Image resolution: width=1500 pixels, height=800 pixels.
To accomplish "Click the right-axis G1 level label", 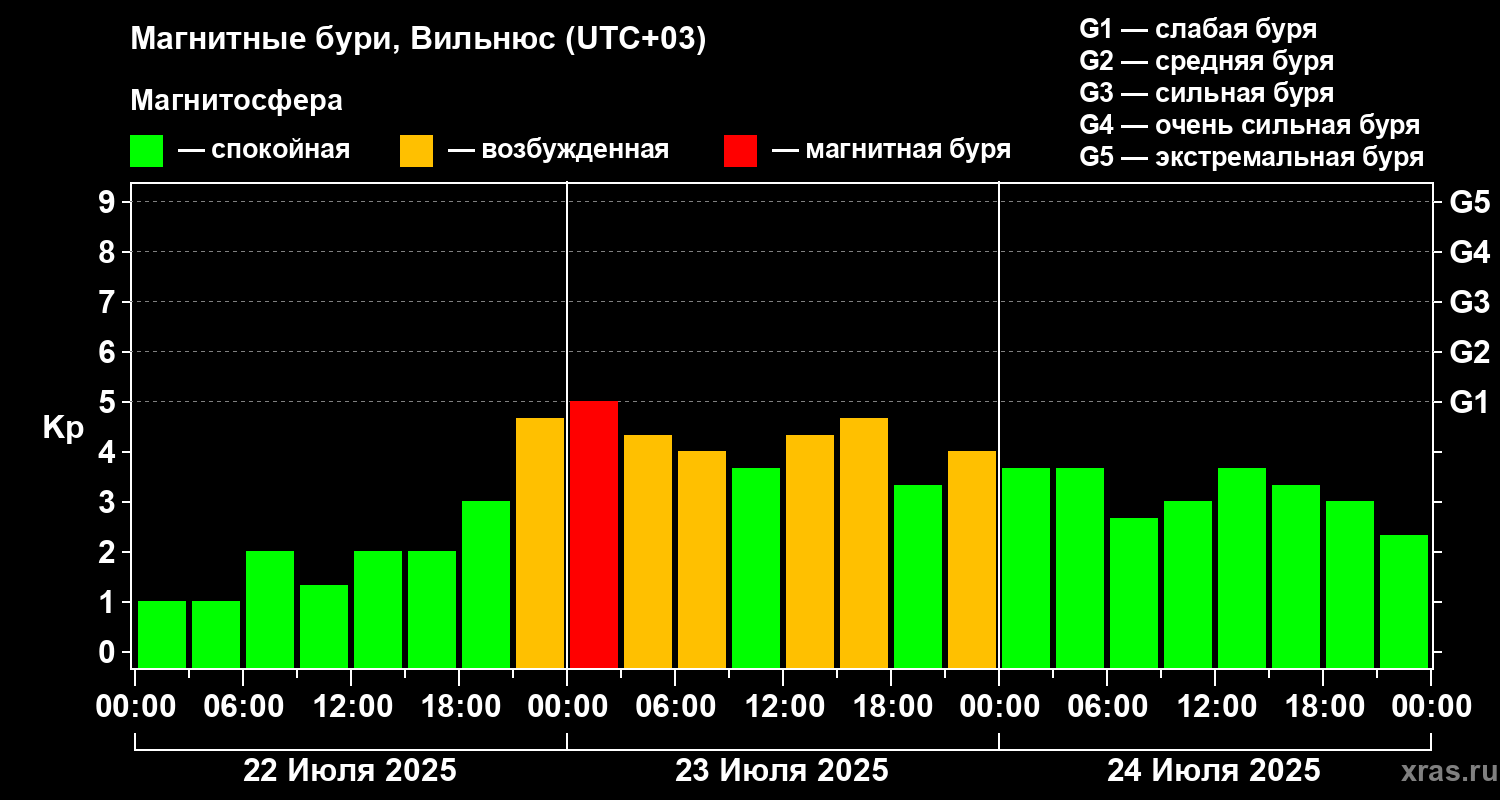I will click(1469, 402).
